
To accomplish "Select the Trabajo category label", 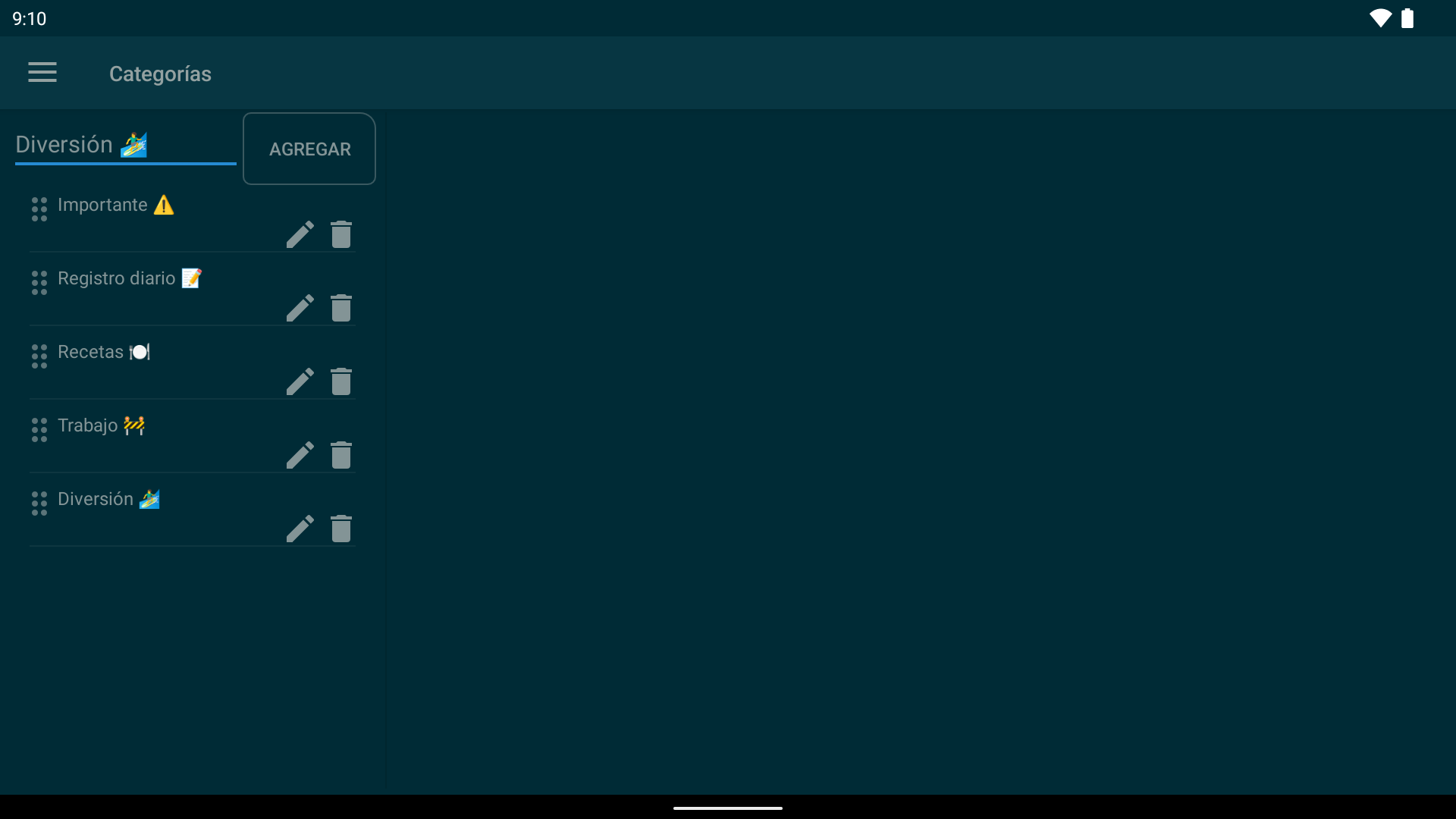I will 102,425.
